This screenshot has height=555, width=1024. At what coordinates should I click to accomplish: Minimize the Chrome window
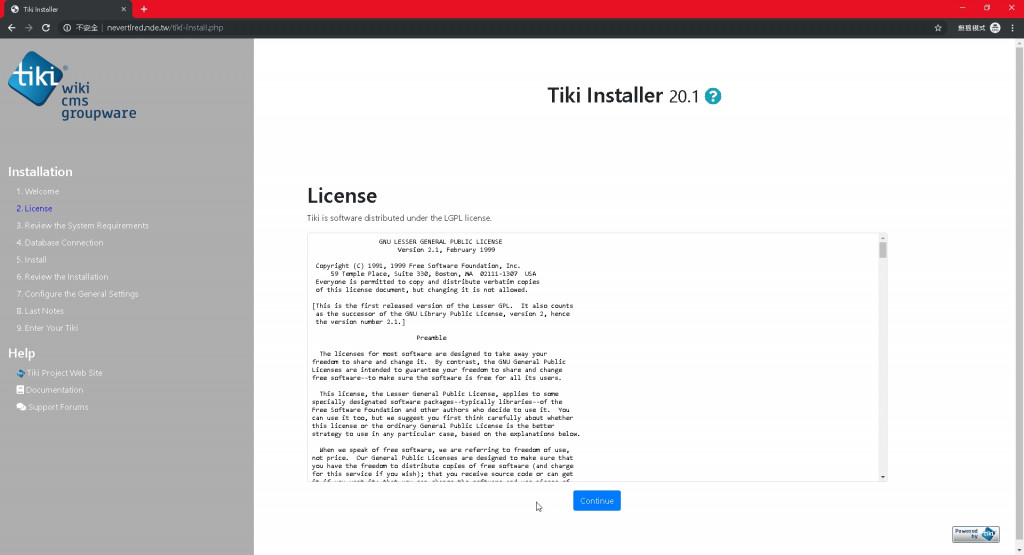coord(962,8)
